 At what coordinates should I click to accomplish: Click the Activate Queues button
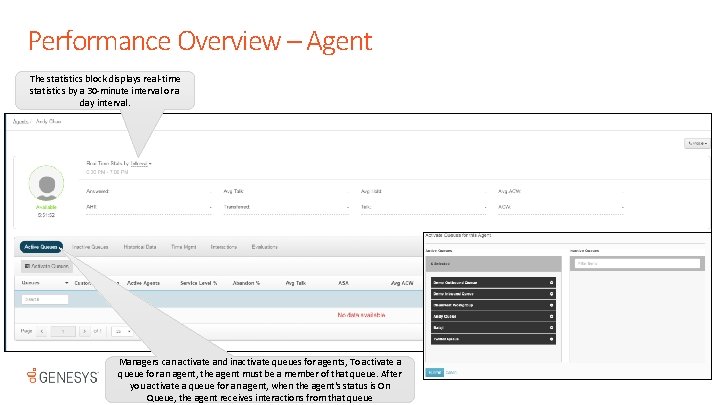click(x=46, y=266)
